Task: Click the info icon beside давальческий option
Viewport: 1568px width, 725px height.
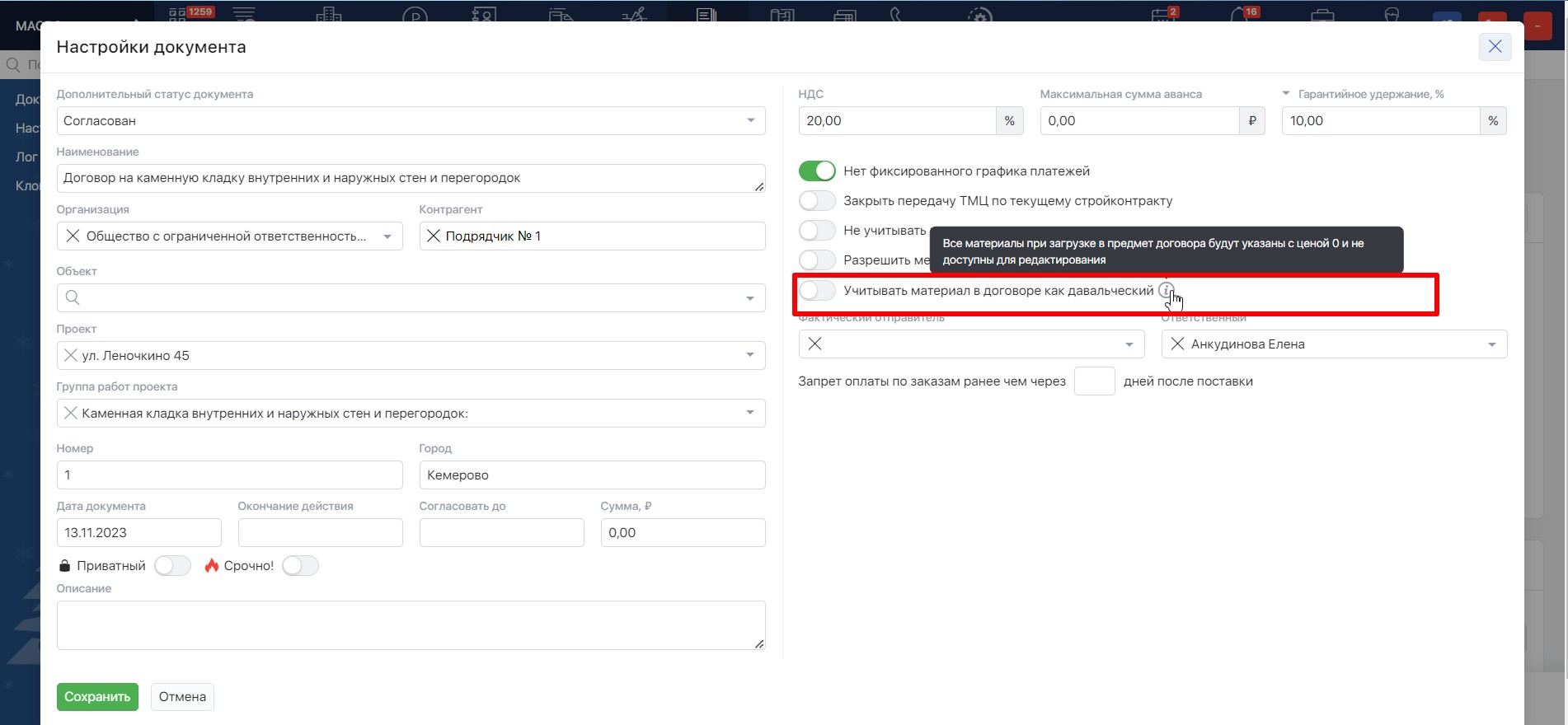Action: pyautogui.click(x=1165, y=290)
